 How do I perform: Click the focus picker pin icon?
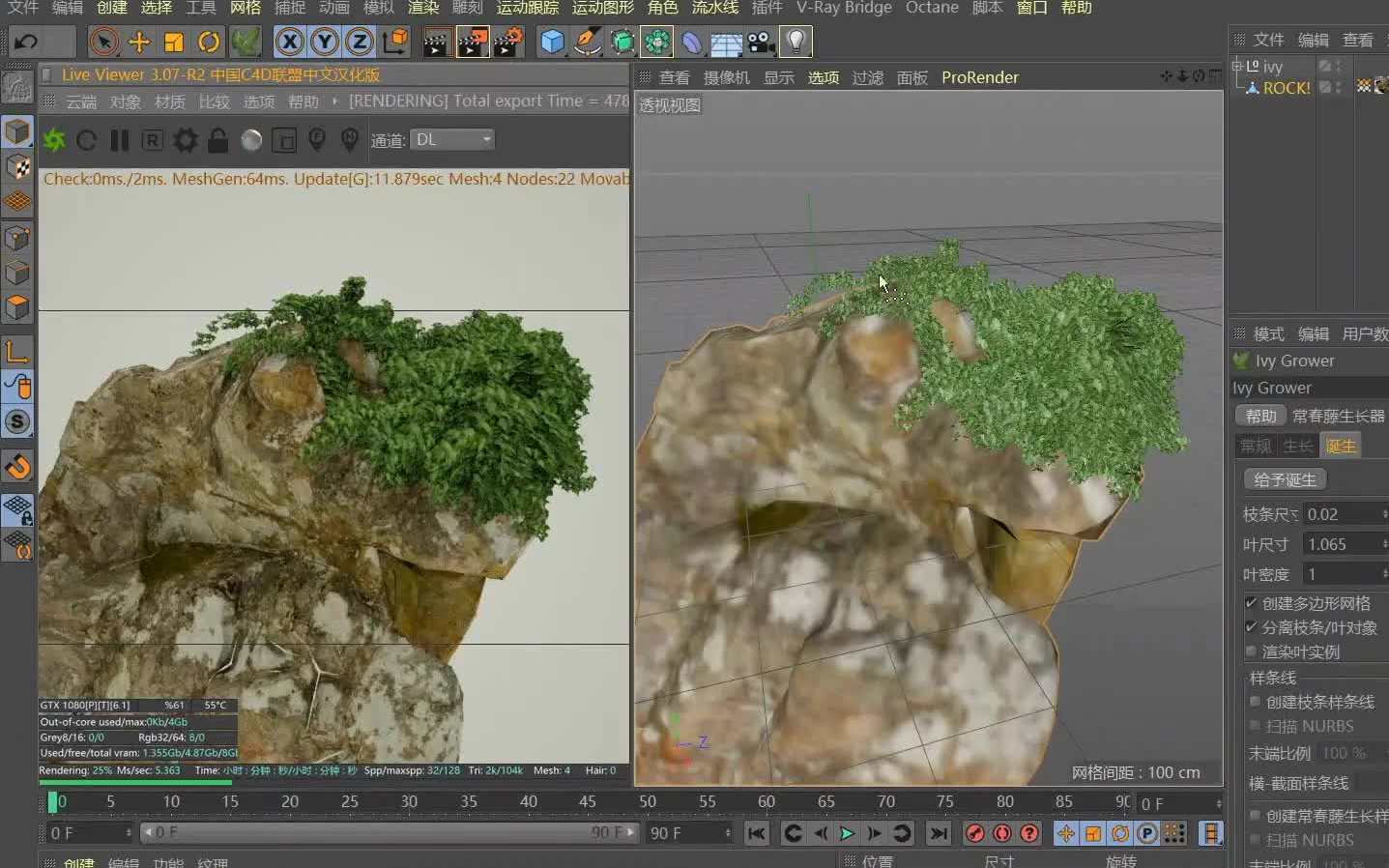pyautogui.click(x=317, y=140)
